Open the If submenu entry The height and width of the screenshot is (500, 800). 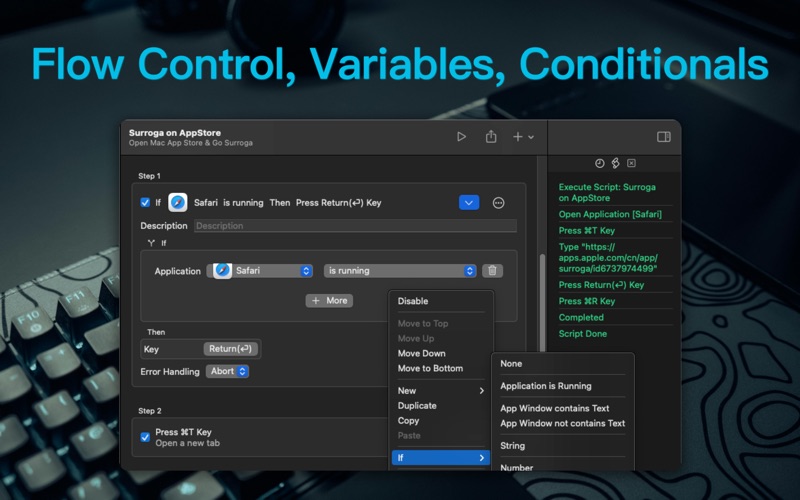point(441,458)
